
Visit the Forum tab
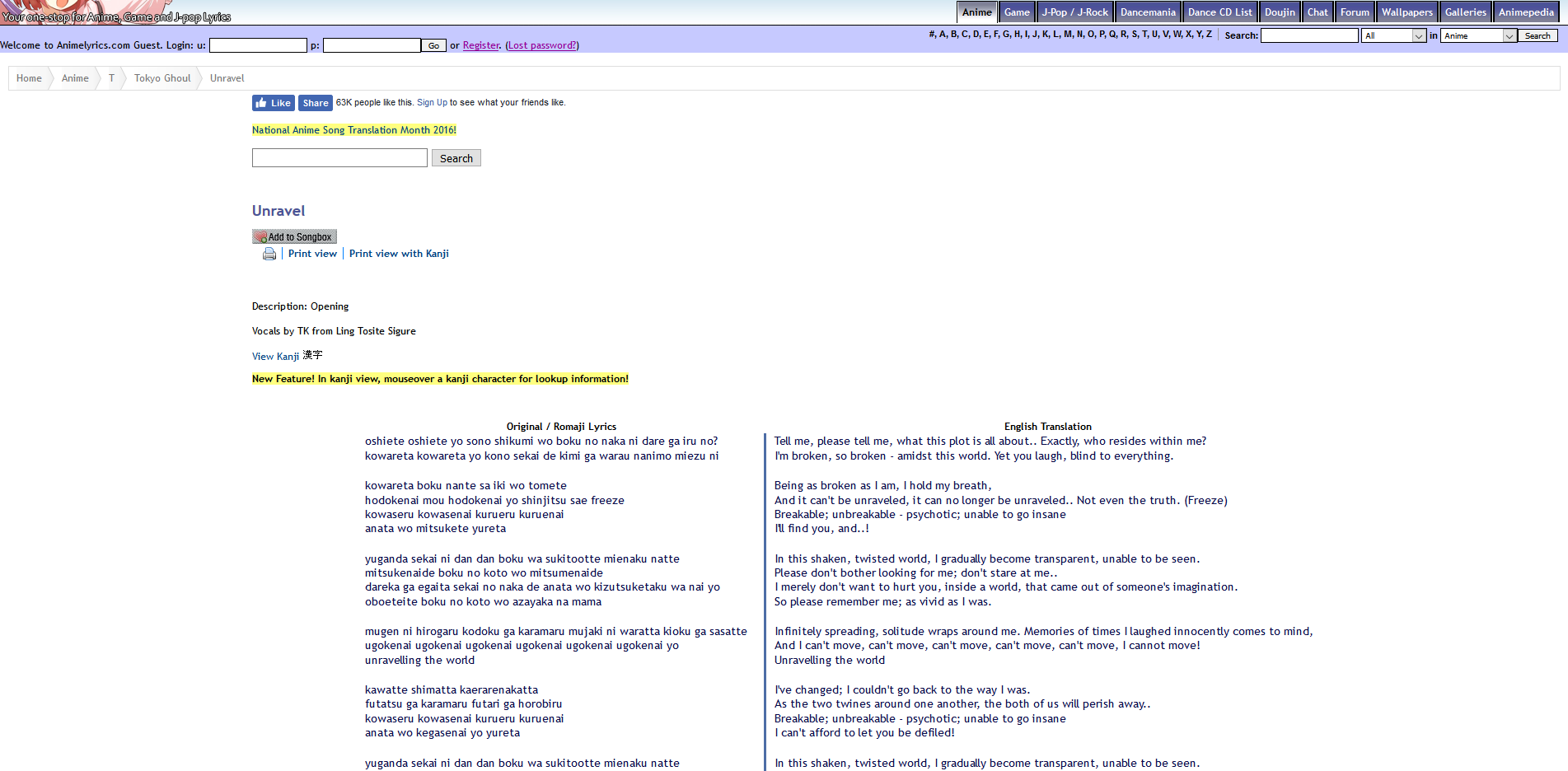[1355, 12]
